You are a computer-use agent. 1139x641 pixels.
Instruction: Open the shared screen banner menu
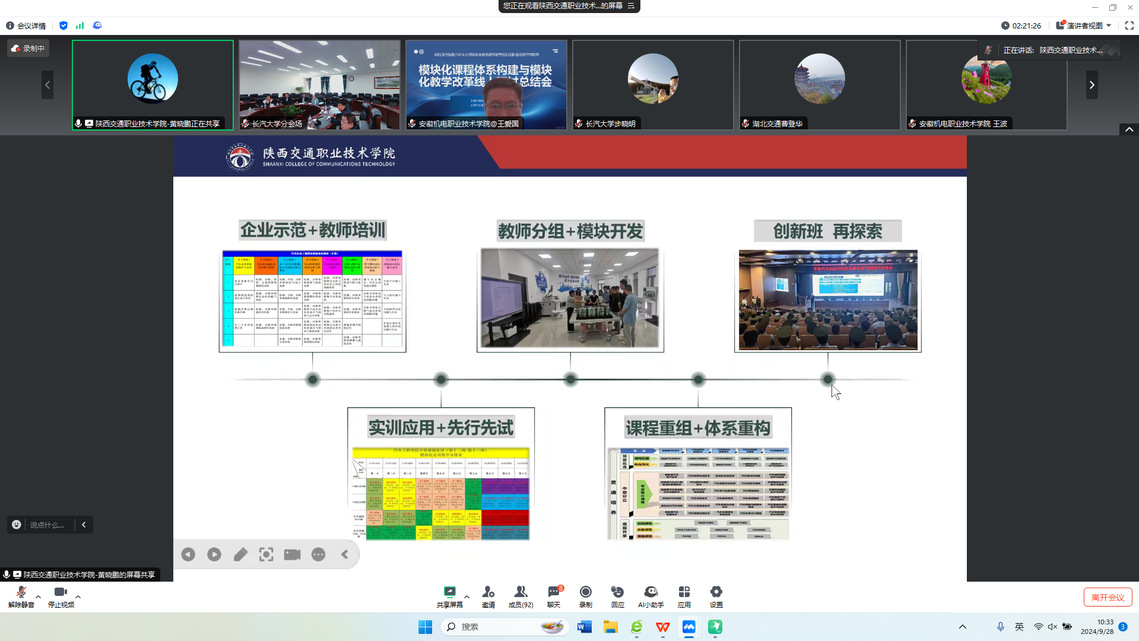pos(631,6)
